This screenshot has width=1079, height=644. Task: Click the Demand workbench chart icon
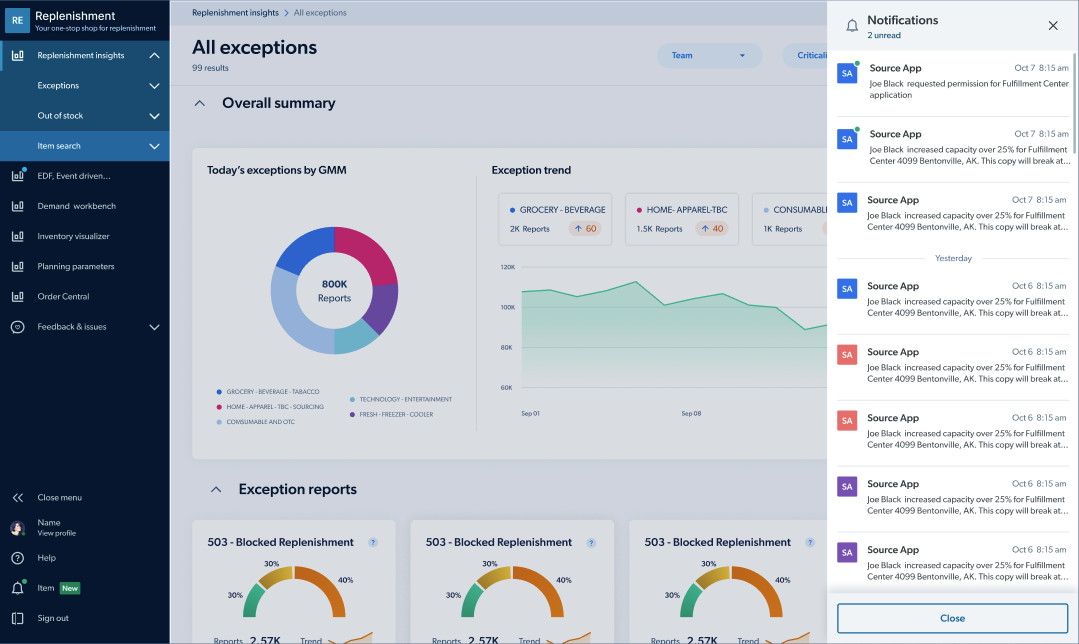(x=18, y=206)
